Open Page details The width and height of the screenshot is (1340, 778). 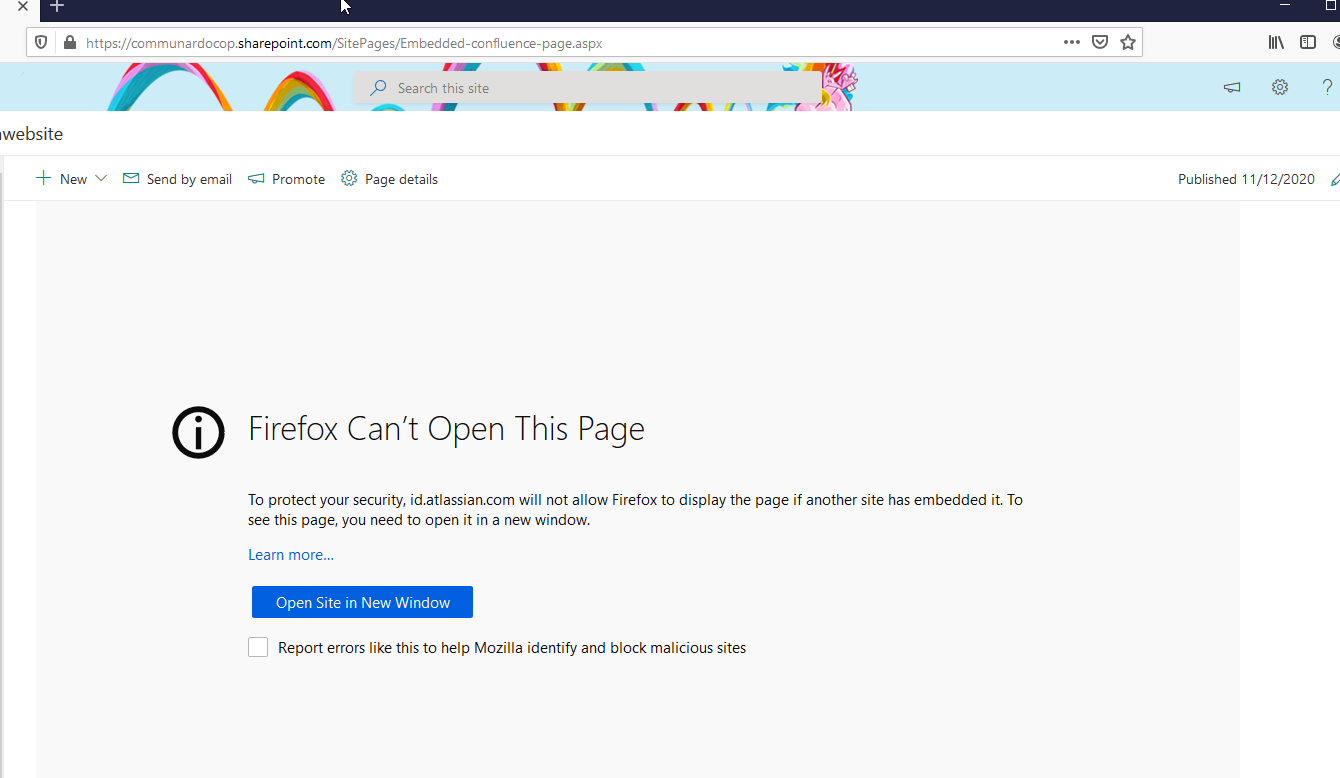pyautogui.click(x=389, y=179)
